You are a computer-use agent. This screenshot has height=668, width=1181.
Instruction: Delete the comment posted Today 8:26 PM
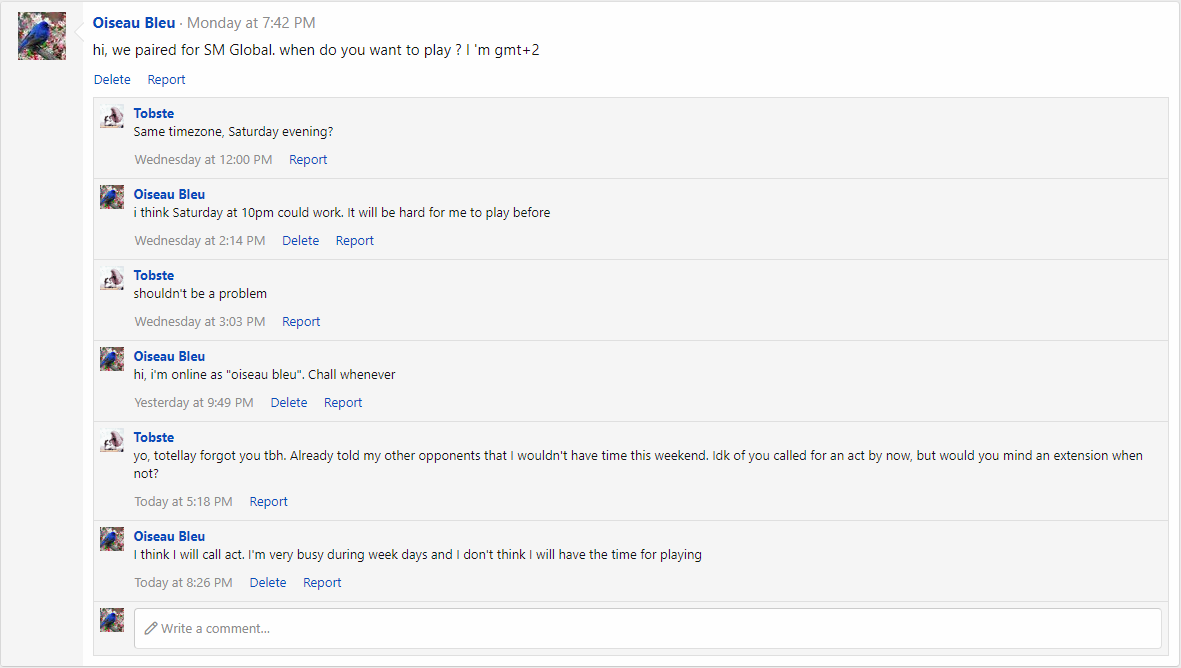coord(268,583)
